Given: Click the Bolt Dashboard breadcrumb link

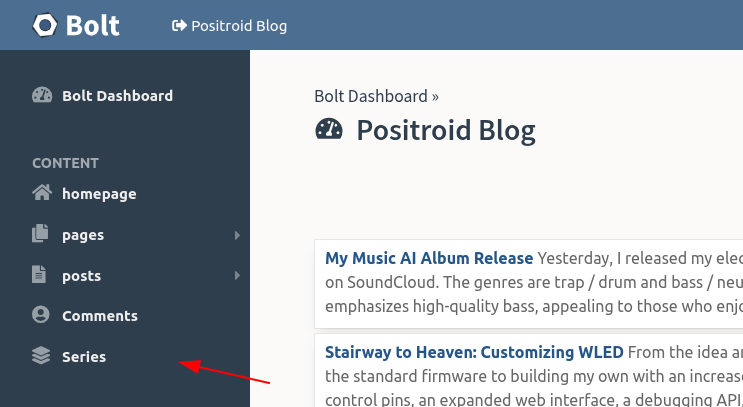Looking at the screenshot, I should (x=371, y=96).
